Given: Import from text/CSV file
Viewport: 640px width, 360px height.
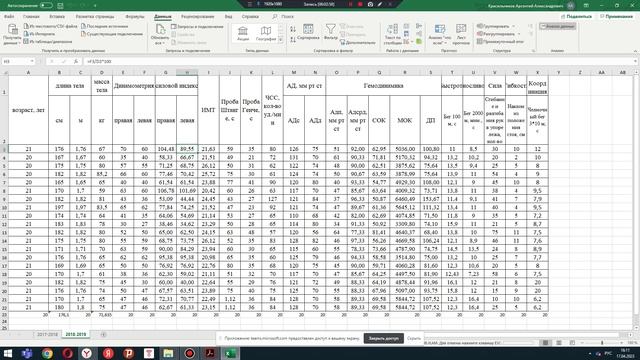Looking at the screenshot, I should [50, 26].
